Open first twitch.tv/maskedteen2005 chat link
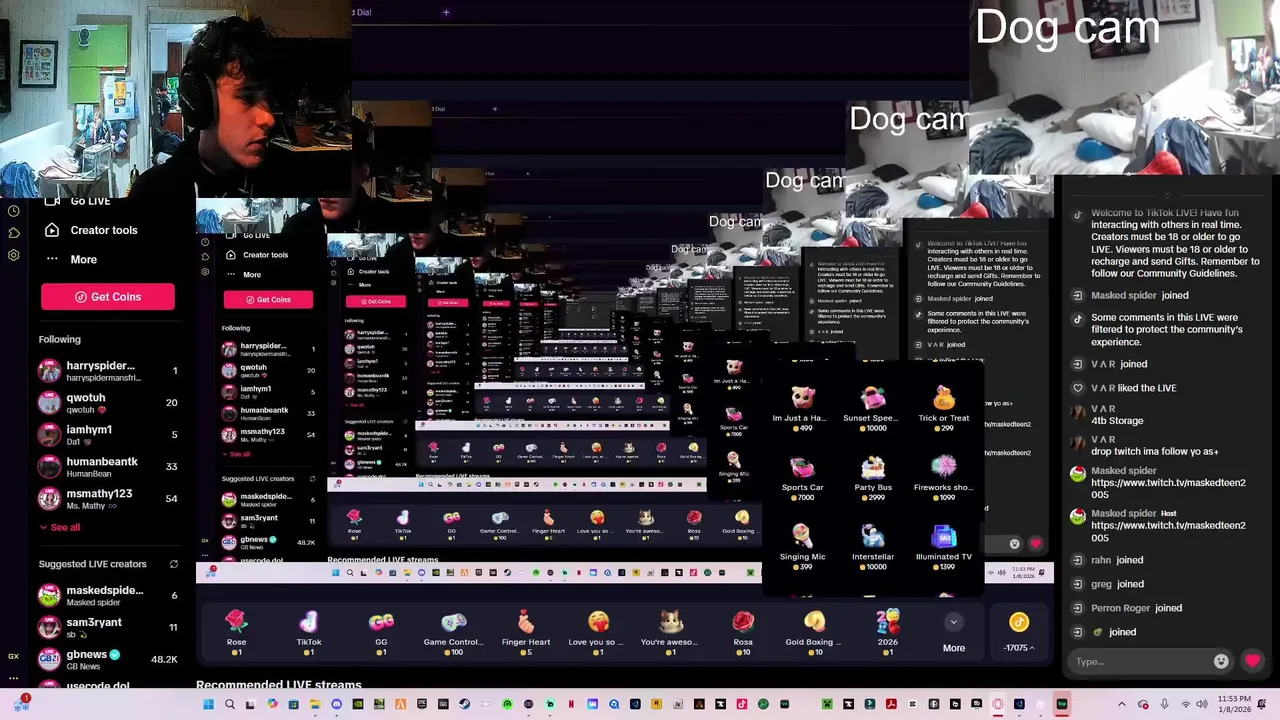The image size is (1280, 720). (1168, 488)
